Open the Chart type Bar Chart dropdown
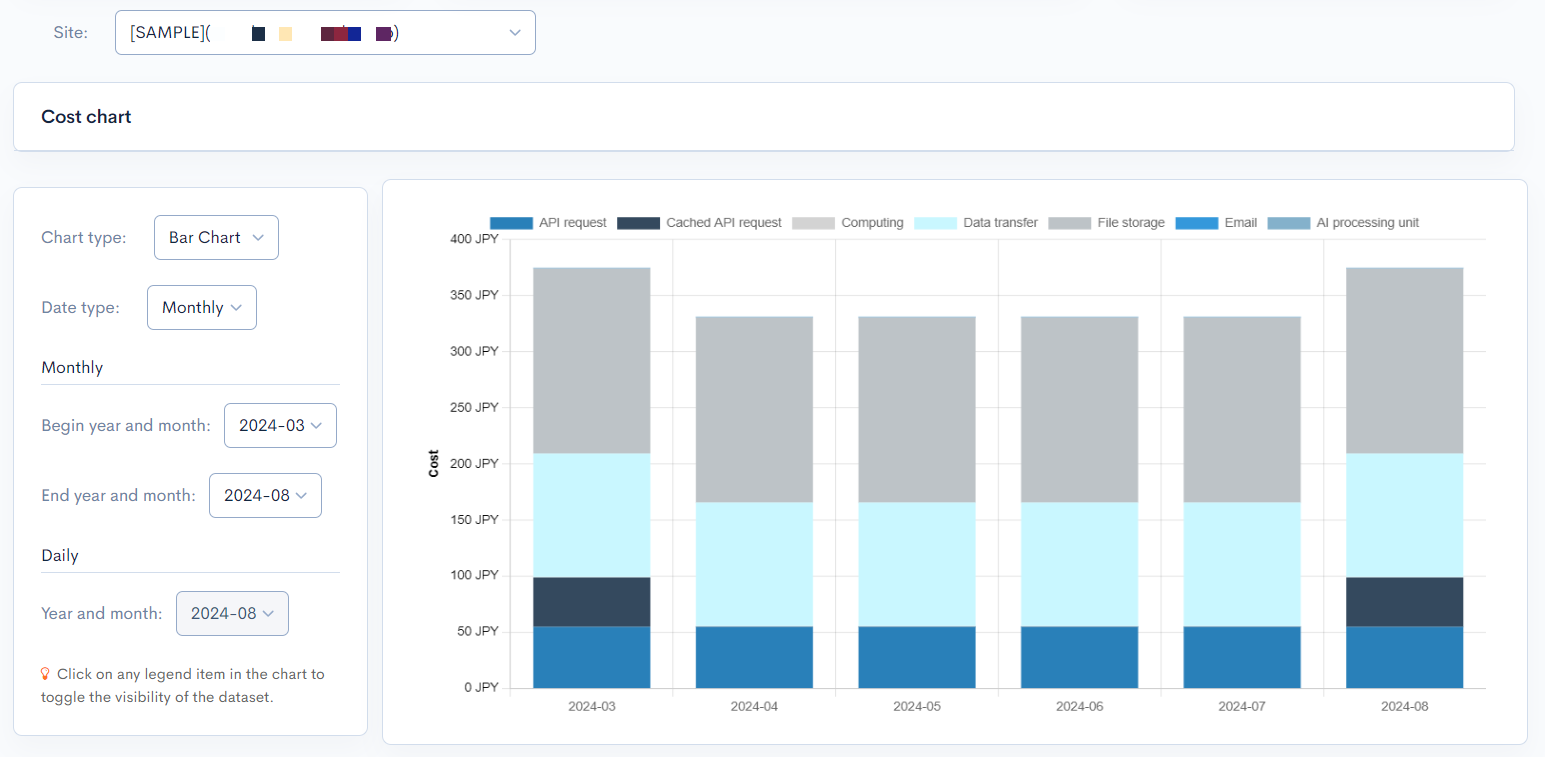 click(x=216, y=238)
